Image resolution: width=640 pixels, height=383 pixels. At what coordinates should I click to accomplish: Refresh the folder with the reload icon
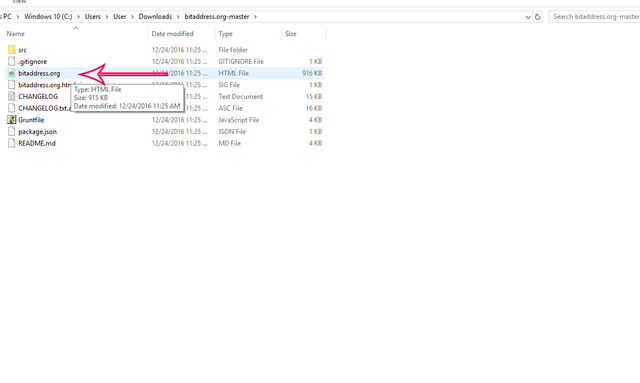click(538, 17)
